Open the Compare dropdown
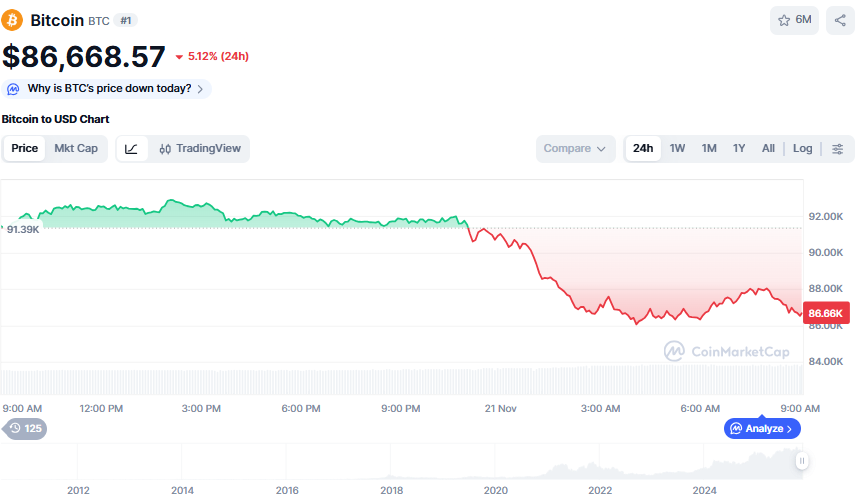Screen dimensions: 859x503 [574, 149]
